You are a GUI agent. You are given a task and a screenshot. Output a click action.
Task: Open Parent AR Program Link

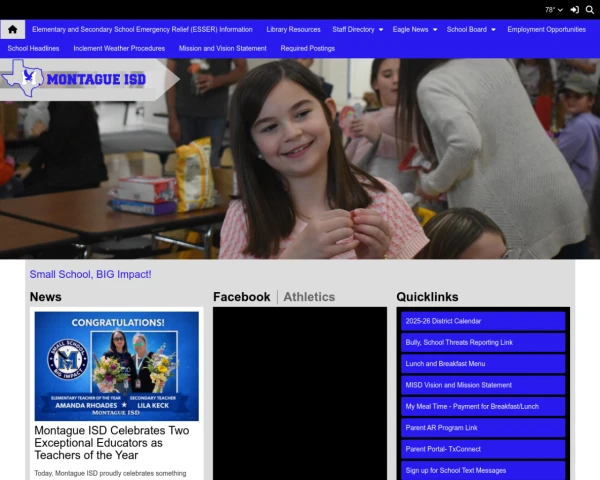[x=483, y=428]
